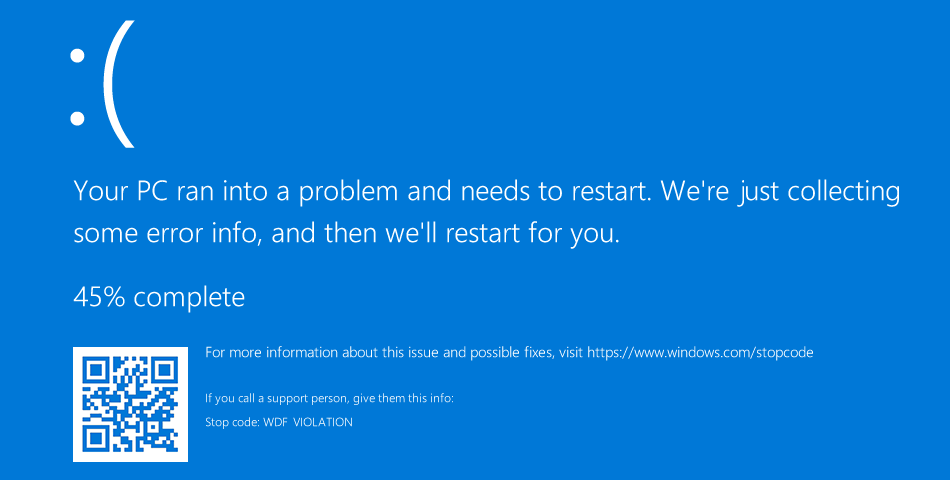
Task: Click the "Stop code:" label
Action: point(232,422)
